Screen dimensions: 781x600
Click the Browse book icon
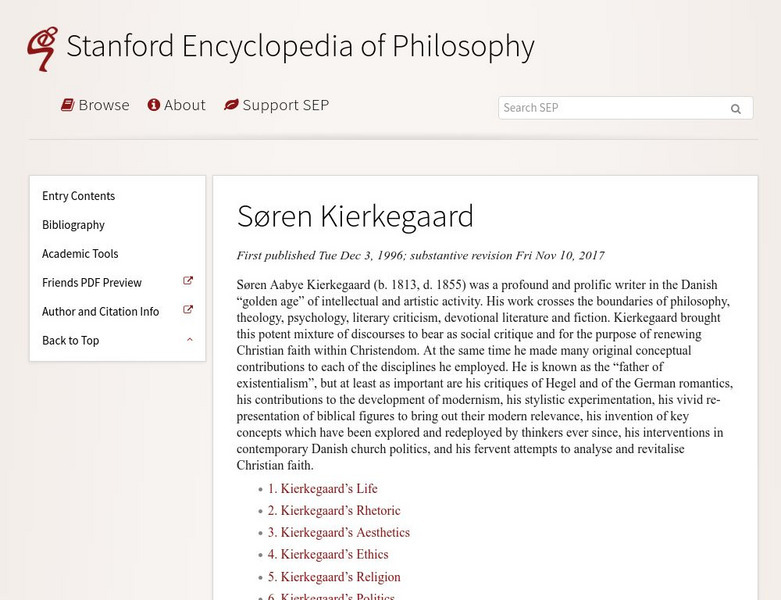pyautogui.click(x=67, y=105)
